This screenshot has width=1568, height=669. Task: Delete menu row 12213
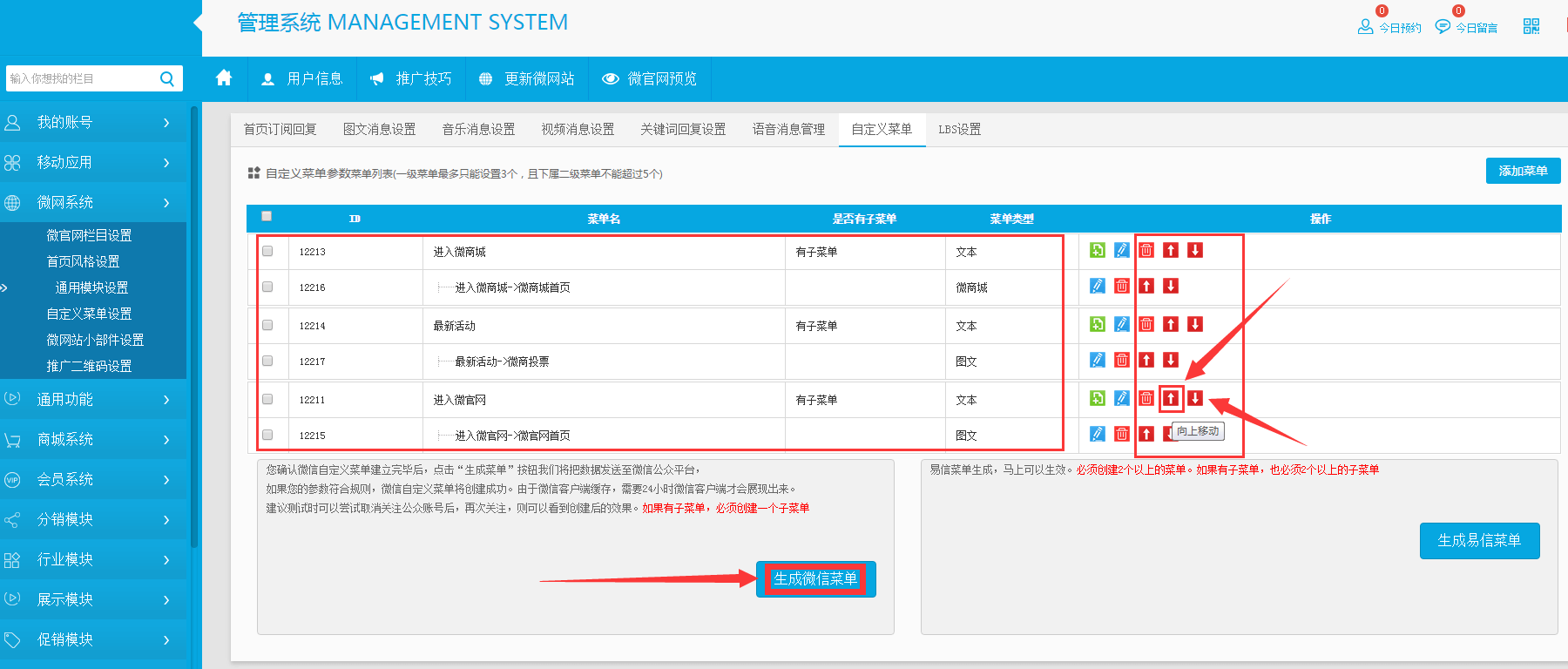[x=1146, y=251]
